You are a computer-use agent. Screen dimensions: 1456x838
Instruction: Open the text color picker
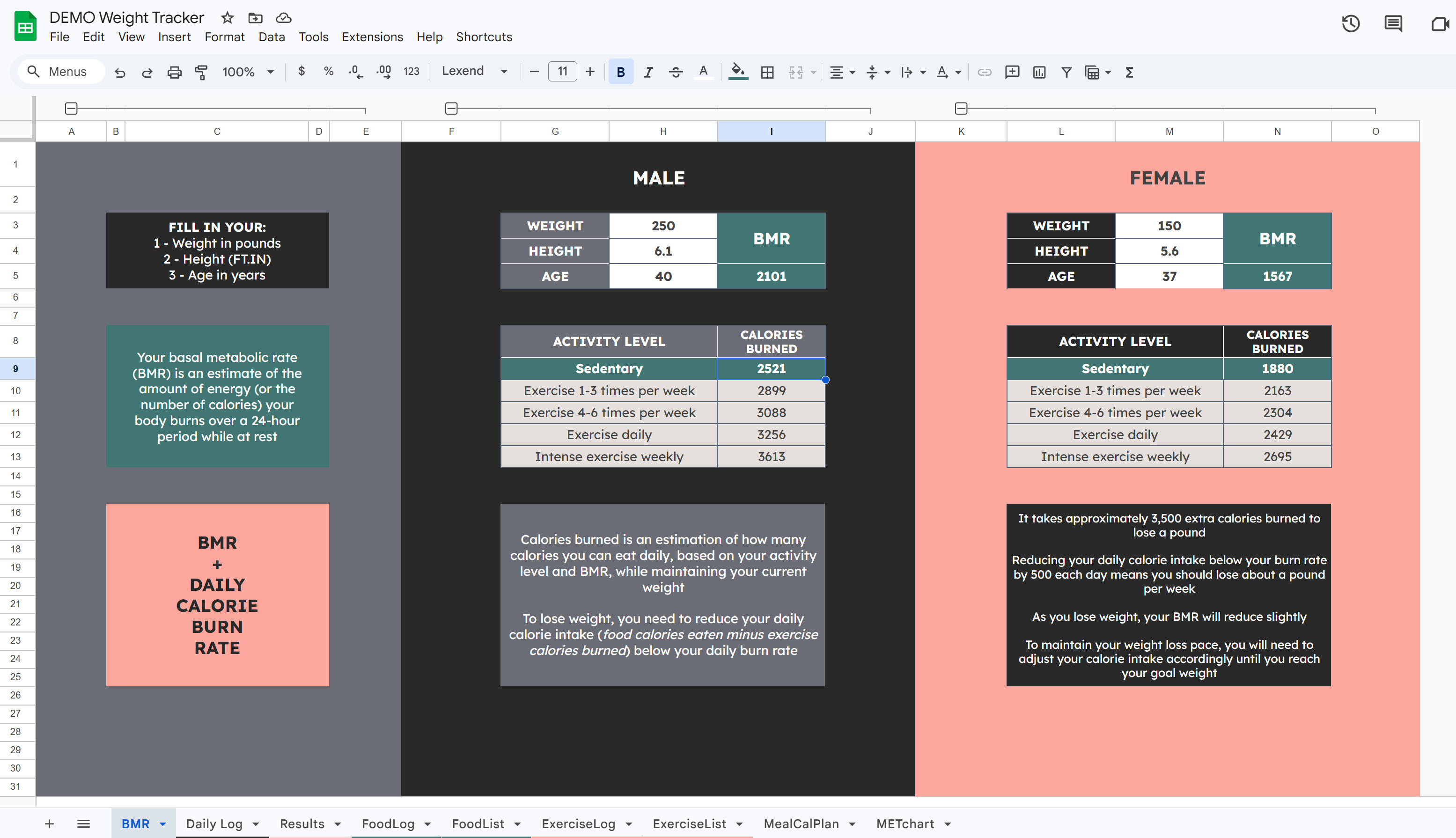click(703, 72)
